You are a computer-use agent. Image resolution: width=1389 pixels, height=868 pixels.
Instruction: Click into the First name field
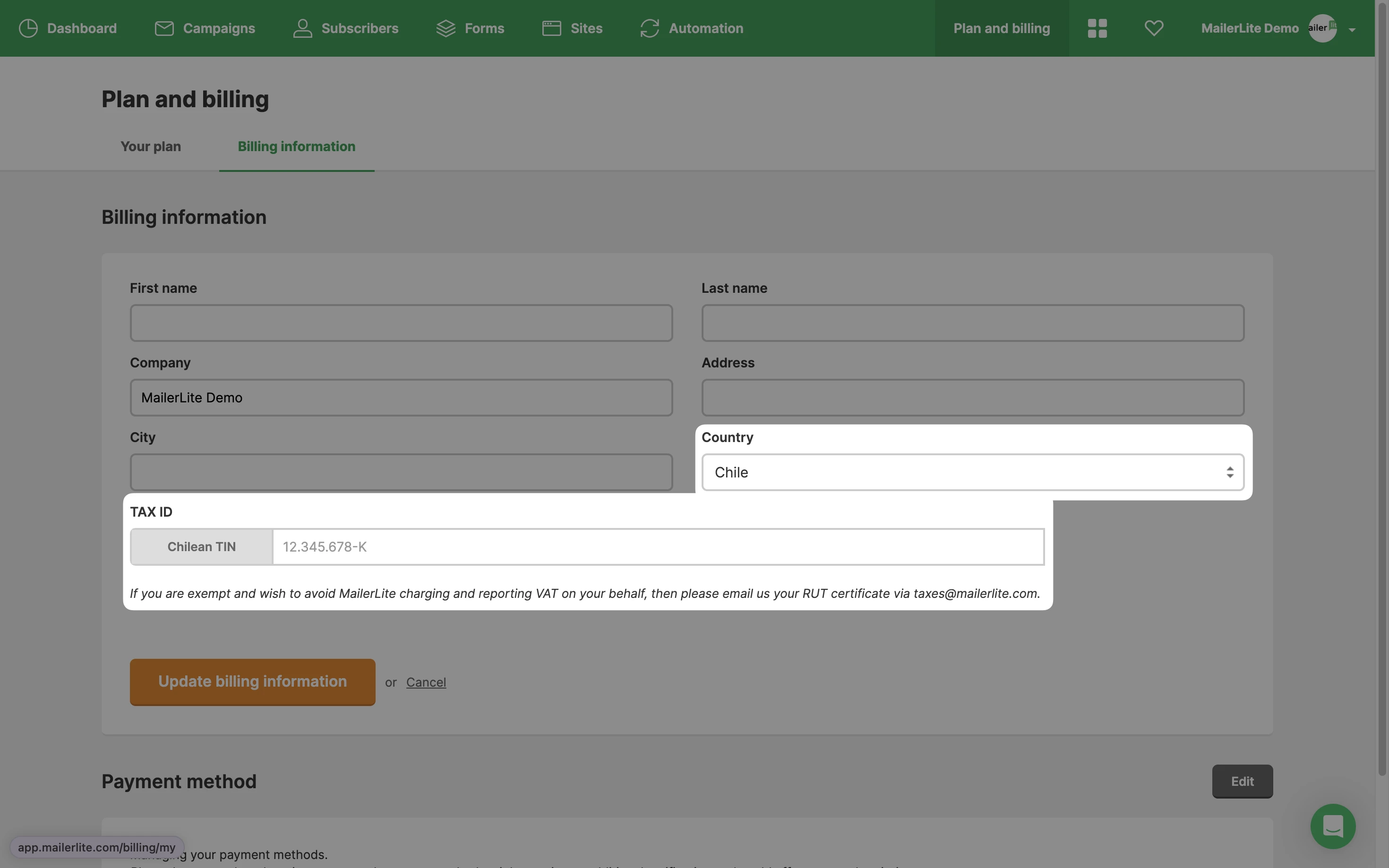(401, 323)
